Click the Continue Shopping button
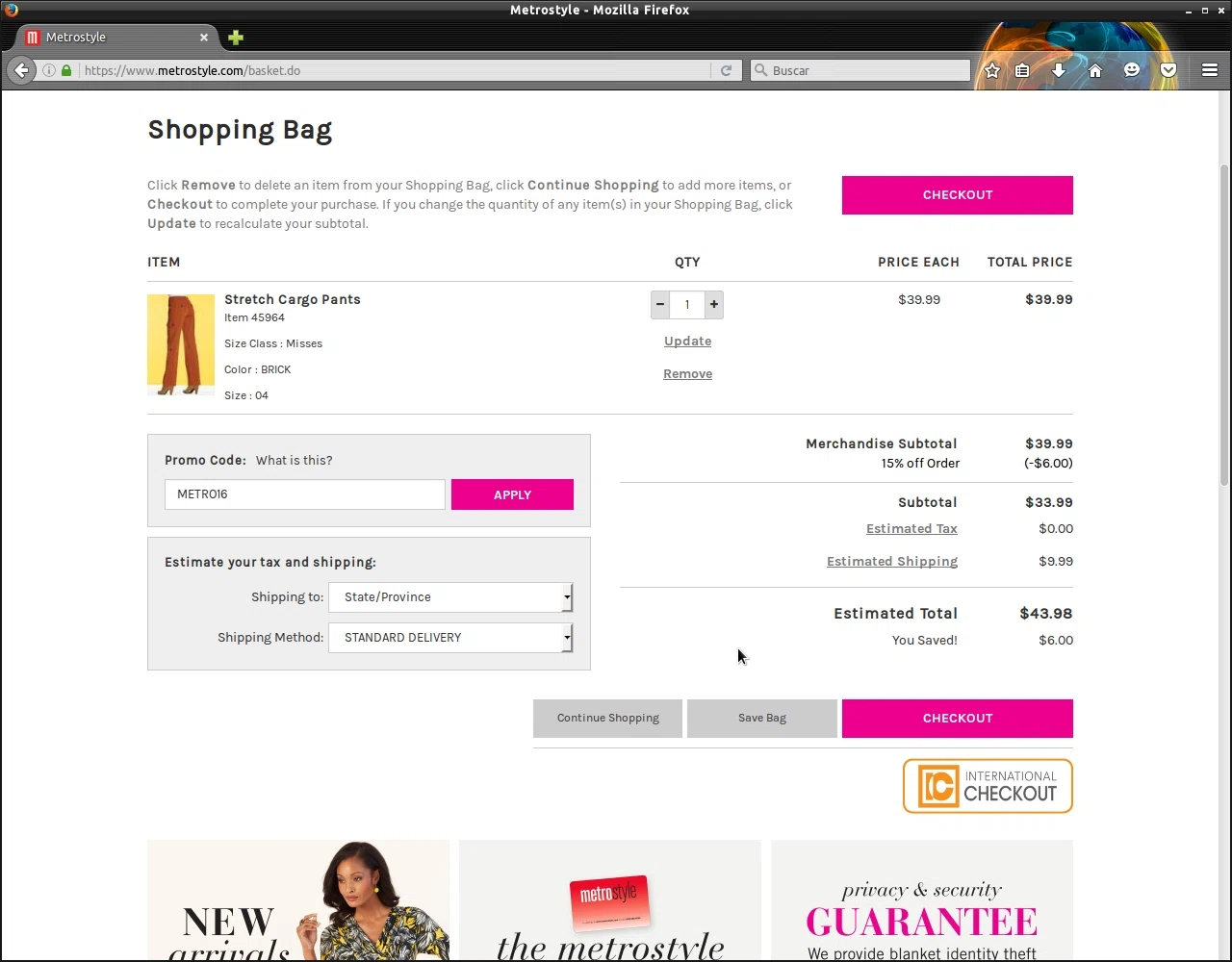Screen dimensions: 1232x962 point(607,719)
